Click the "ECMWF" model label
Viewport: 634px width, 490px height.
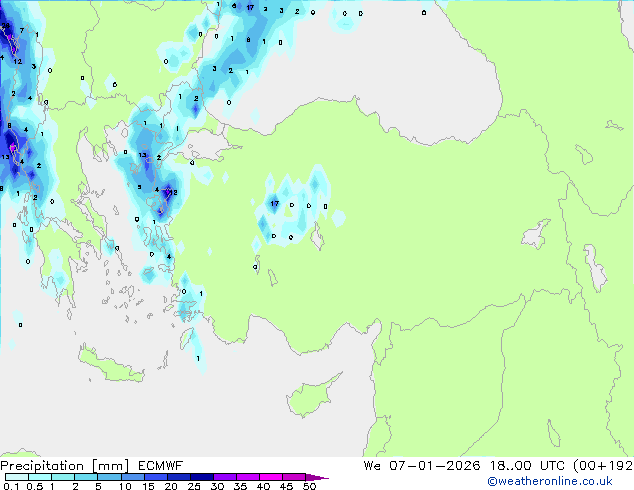point(161,466)
